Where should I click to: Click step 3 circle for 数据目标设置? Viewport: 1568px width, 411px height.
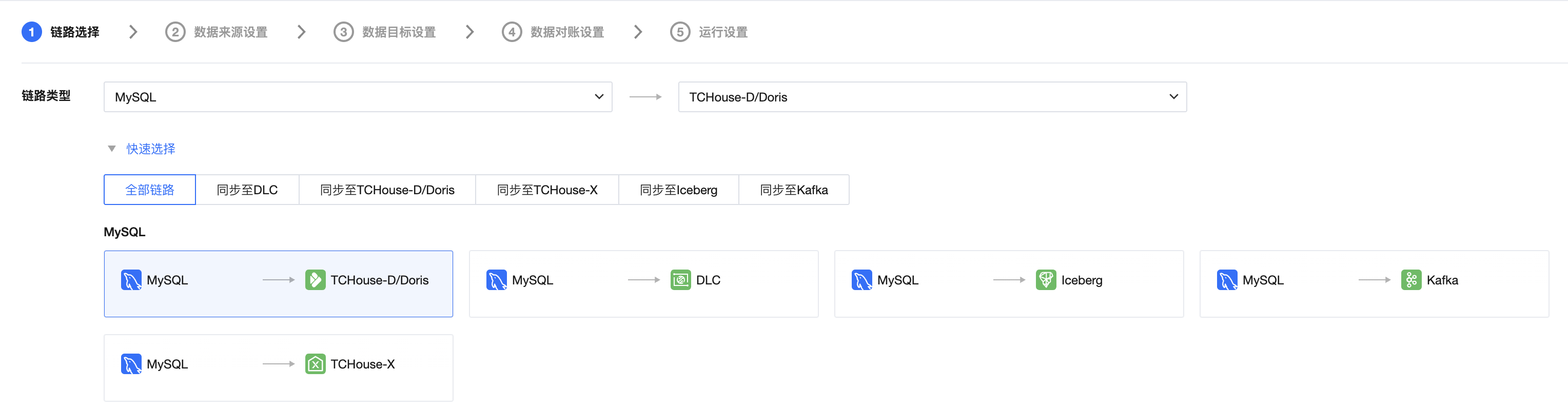tap(343, 32)
